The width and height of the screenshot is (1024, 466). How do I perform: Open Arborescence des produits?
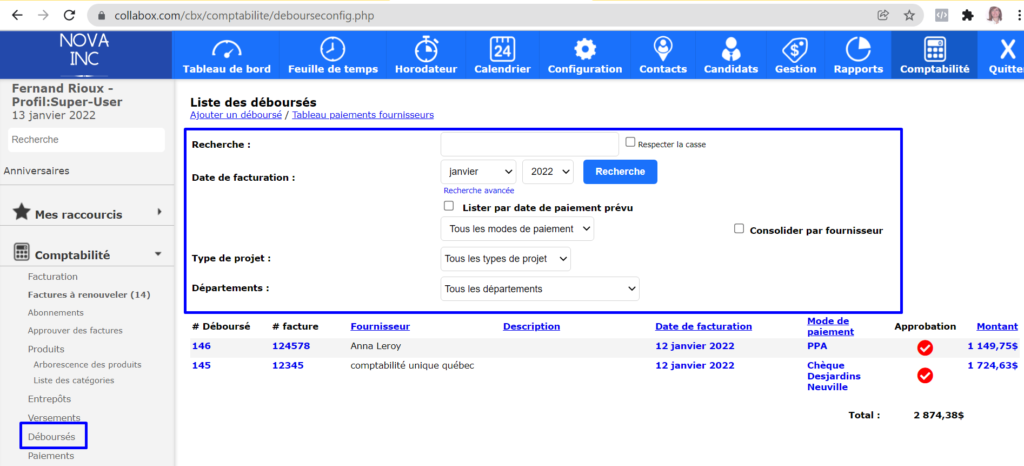click(87, 365)
